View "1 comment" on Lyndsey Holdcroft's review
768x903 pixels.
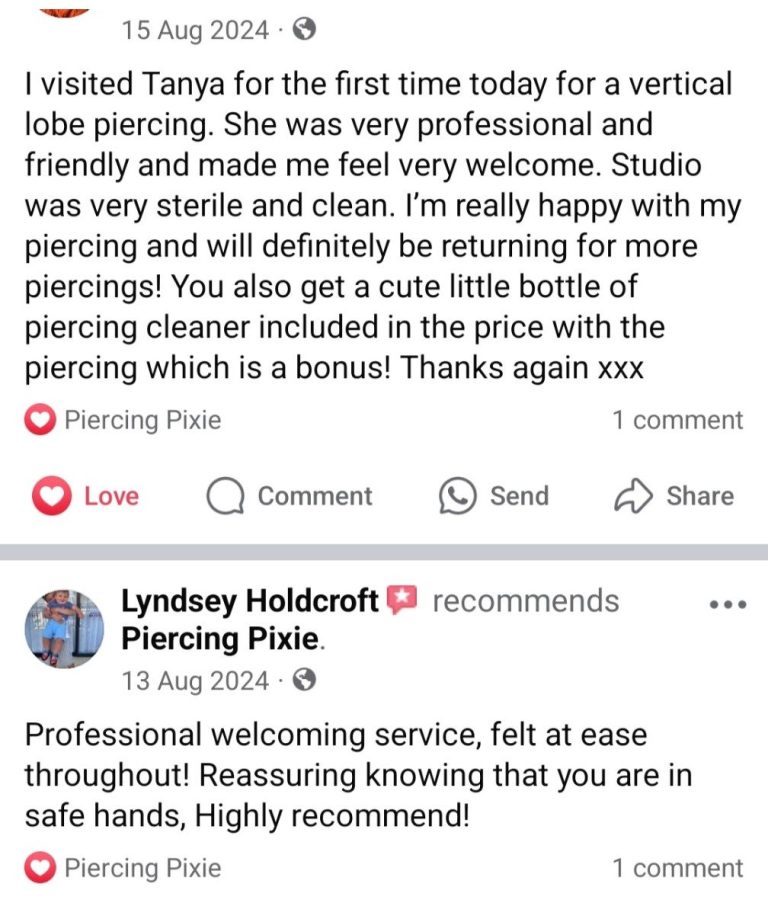pos(678,869)
